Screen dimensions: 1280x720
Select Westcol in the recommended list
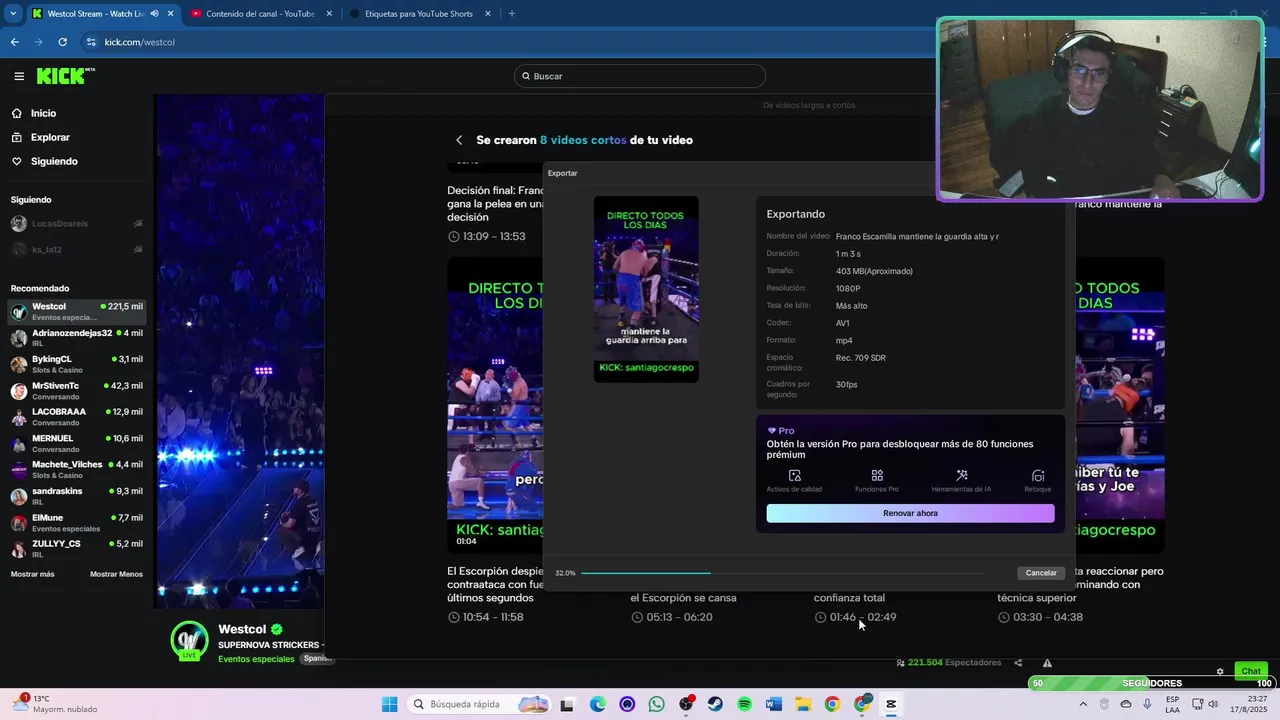[x=76, y=312]
